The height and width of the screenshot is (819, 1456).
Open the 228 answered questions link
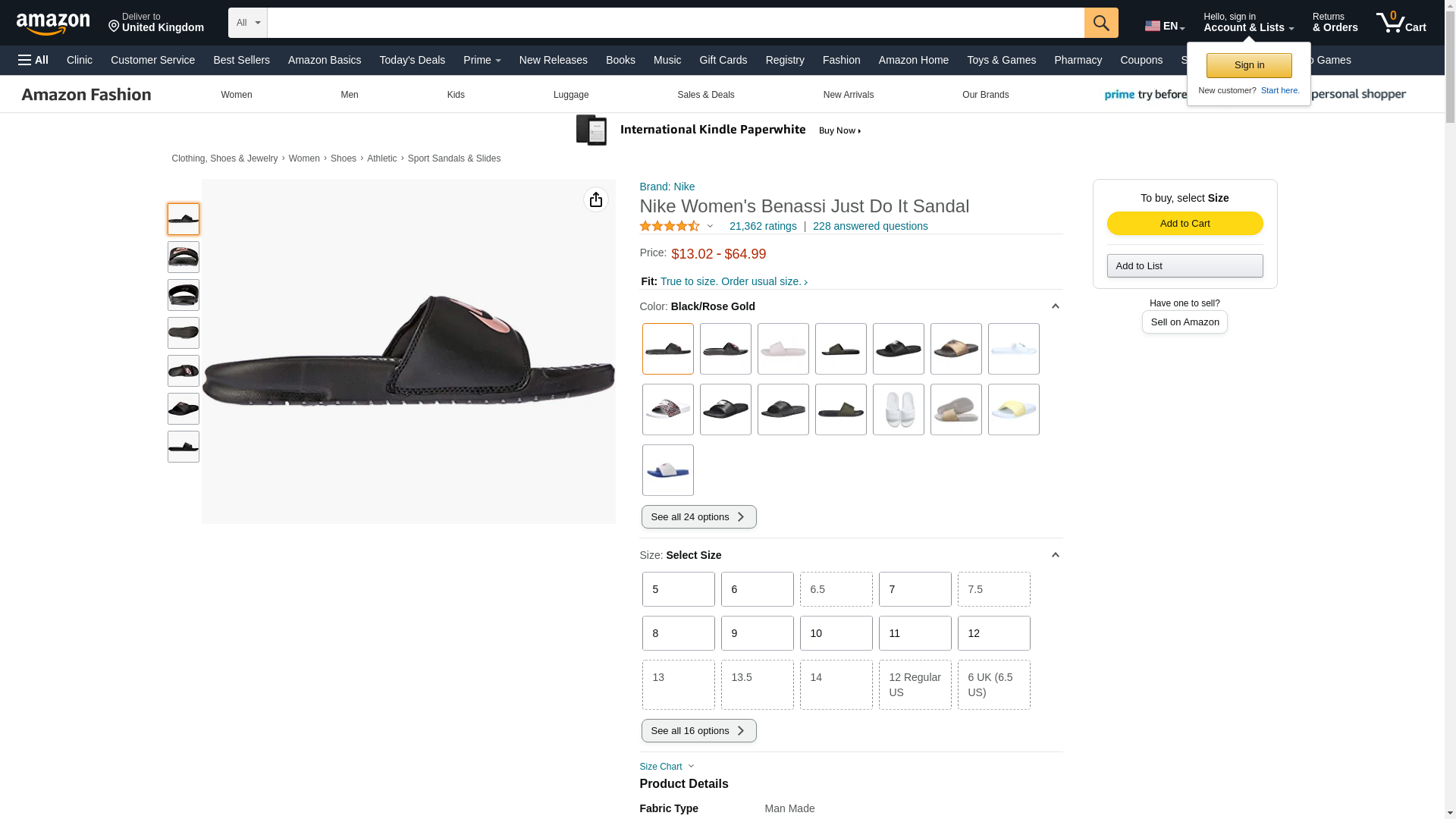[870, 226]
